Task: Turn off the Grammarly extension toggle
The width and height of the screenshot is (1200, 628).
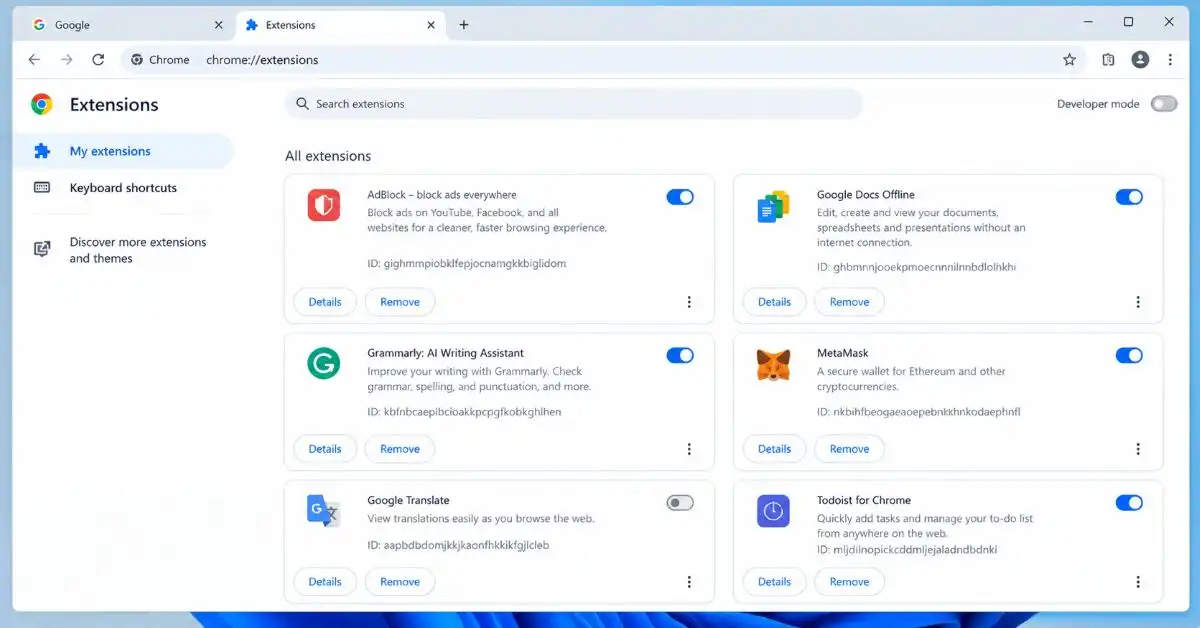Action: click(x=680, y=355)
